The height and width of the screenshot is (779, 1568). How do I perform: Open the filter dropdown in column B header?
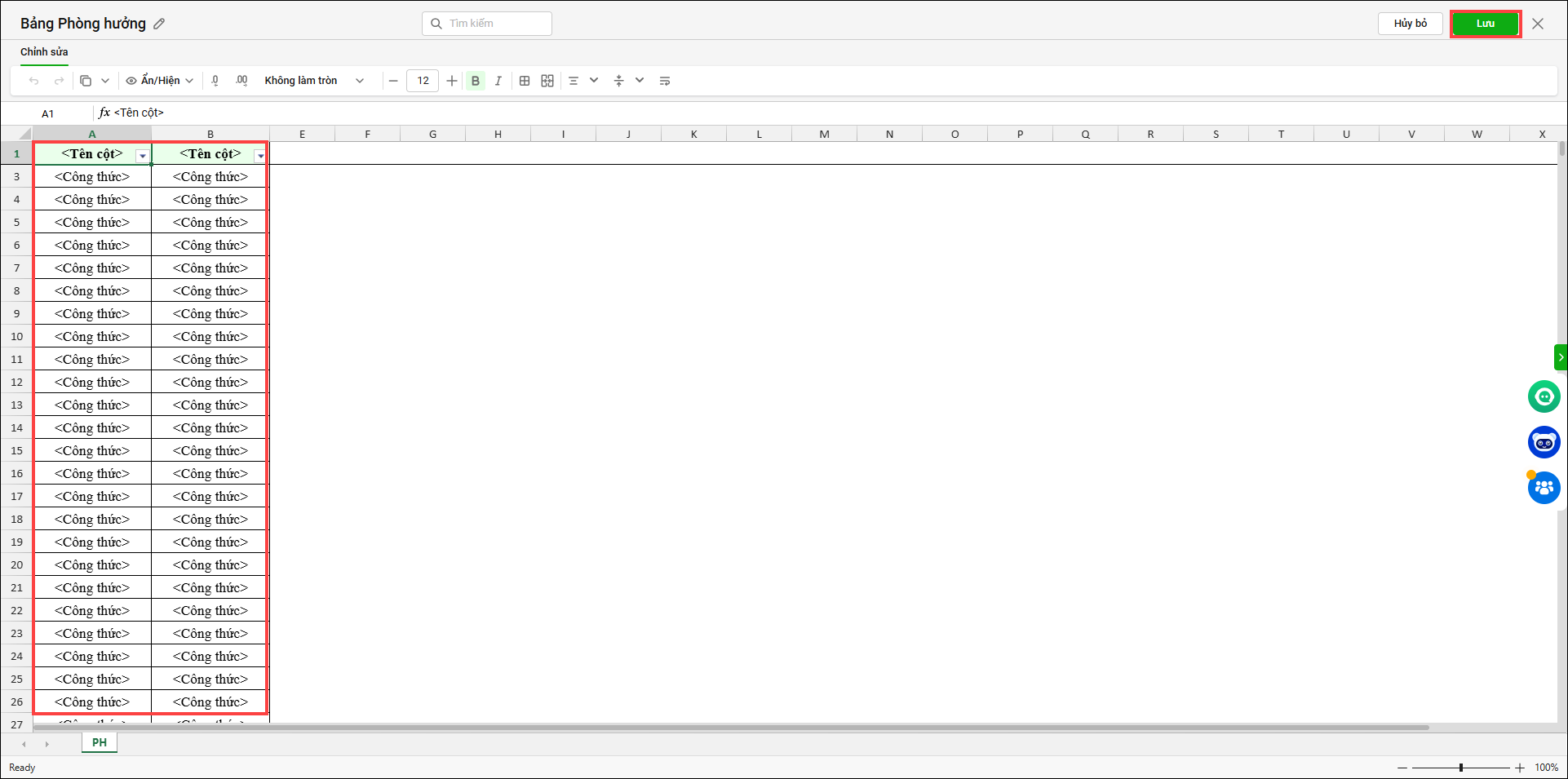tap(260, 155)
